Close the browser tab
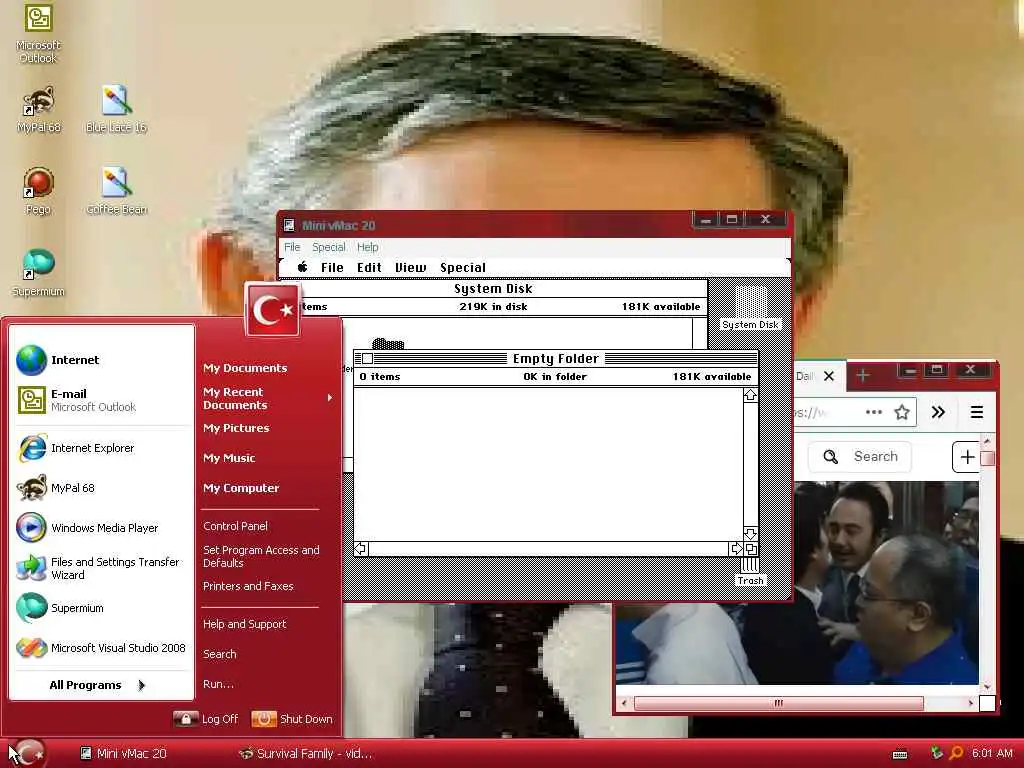The image size is (1024, 768). coord(829,376)
